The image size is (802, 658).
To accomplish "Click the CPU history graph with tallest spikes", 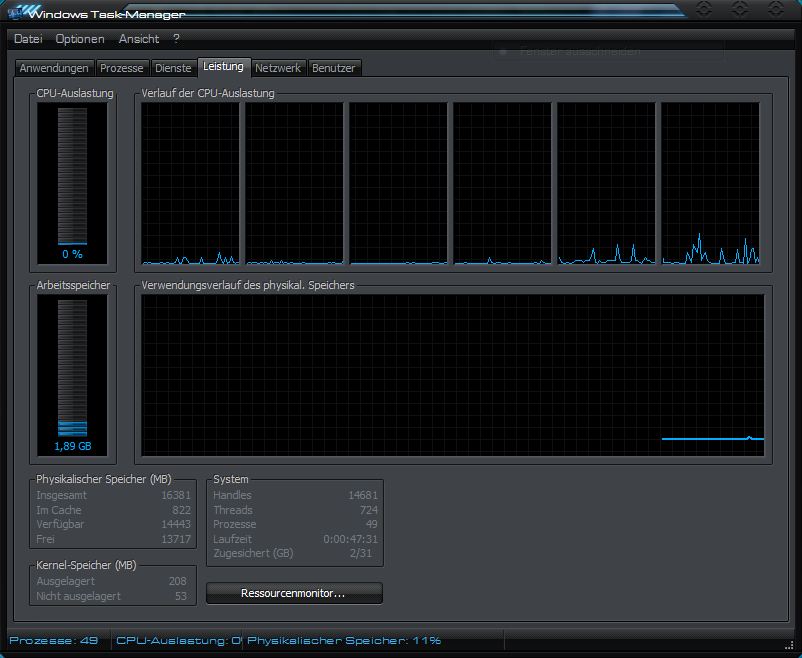I will (710, 183).
